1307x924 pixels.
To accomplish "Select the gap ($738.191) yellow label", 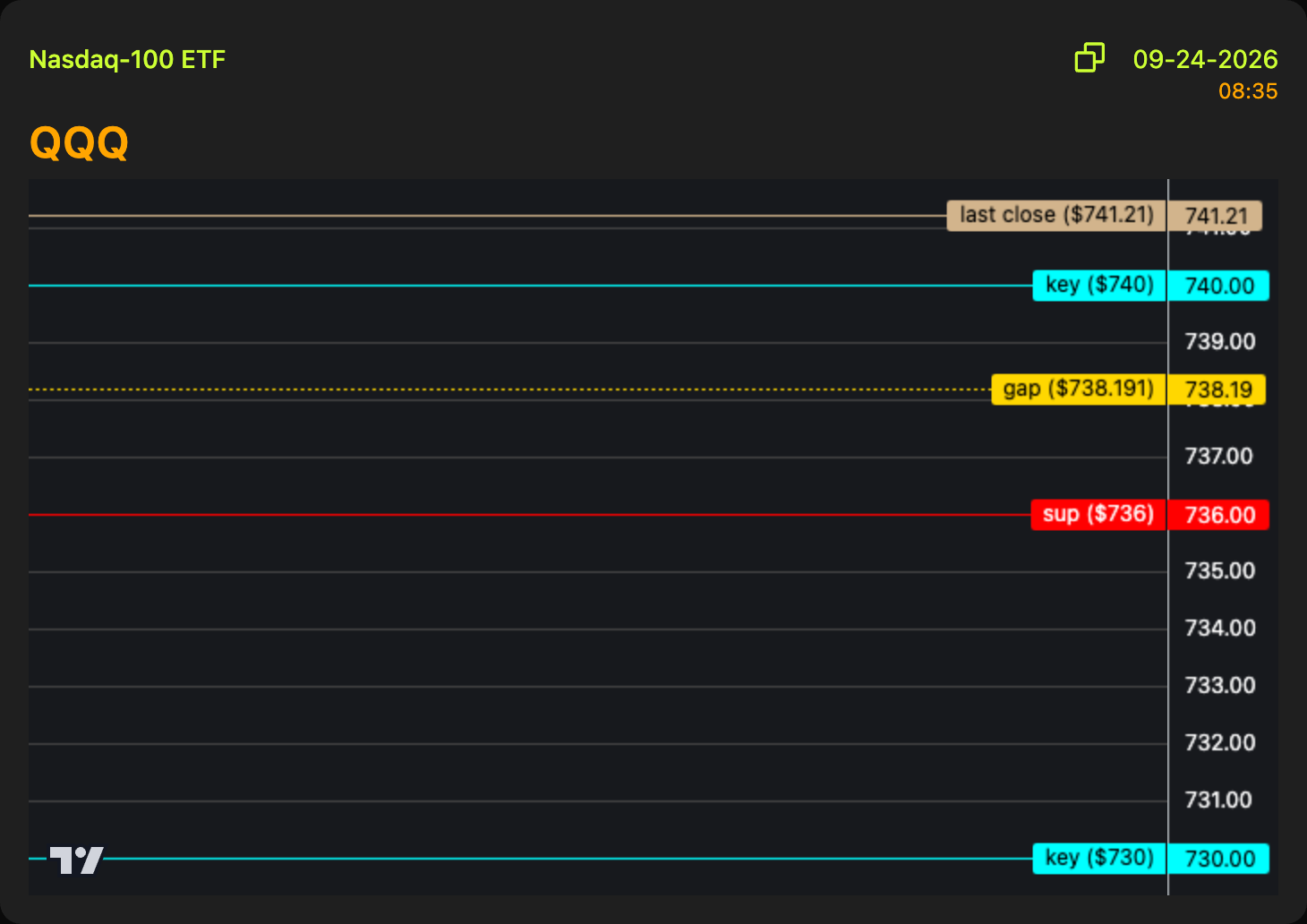I will tap(1079, 389).
